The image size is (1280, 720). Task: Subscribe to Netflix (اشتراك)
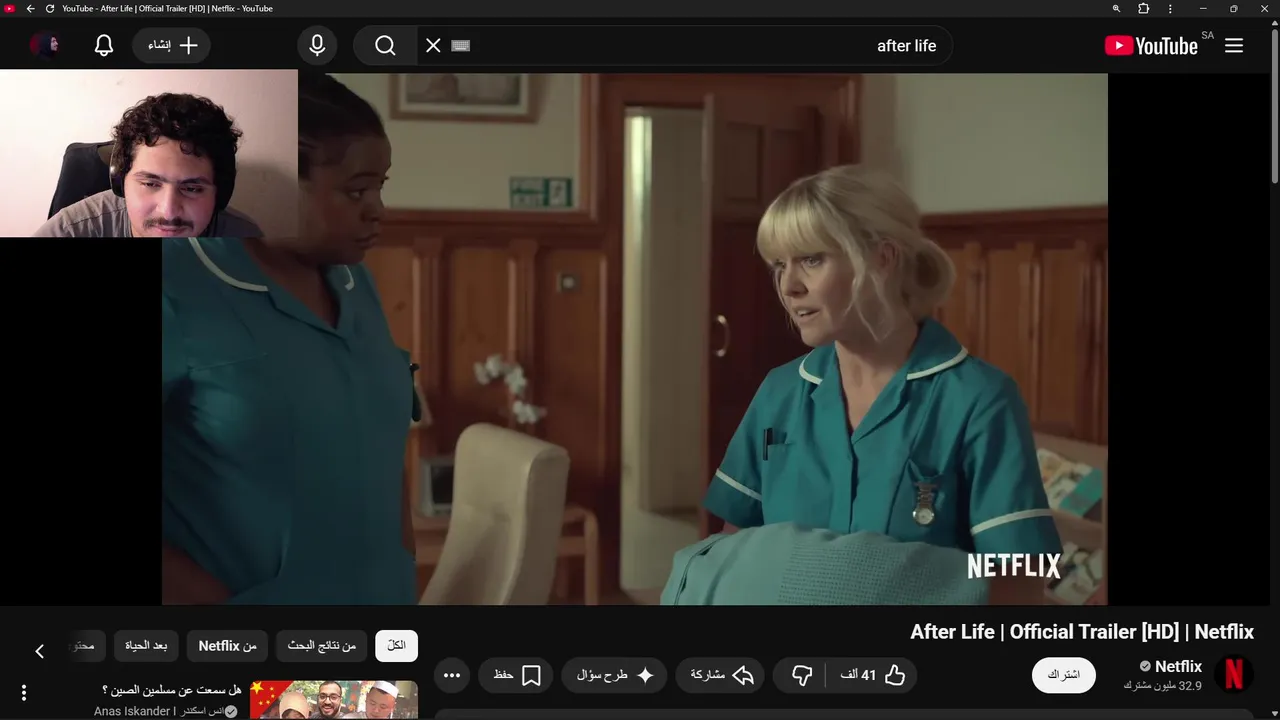pos(1063,675)
